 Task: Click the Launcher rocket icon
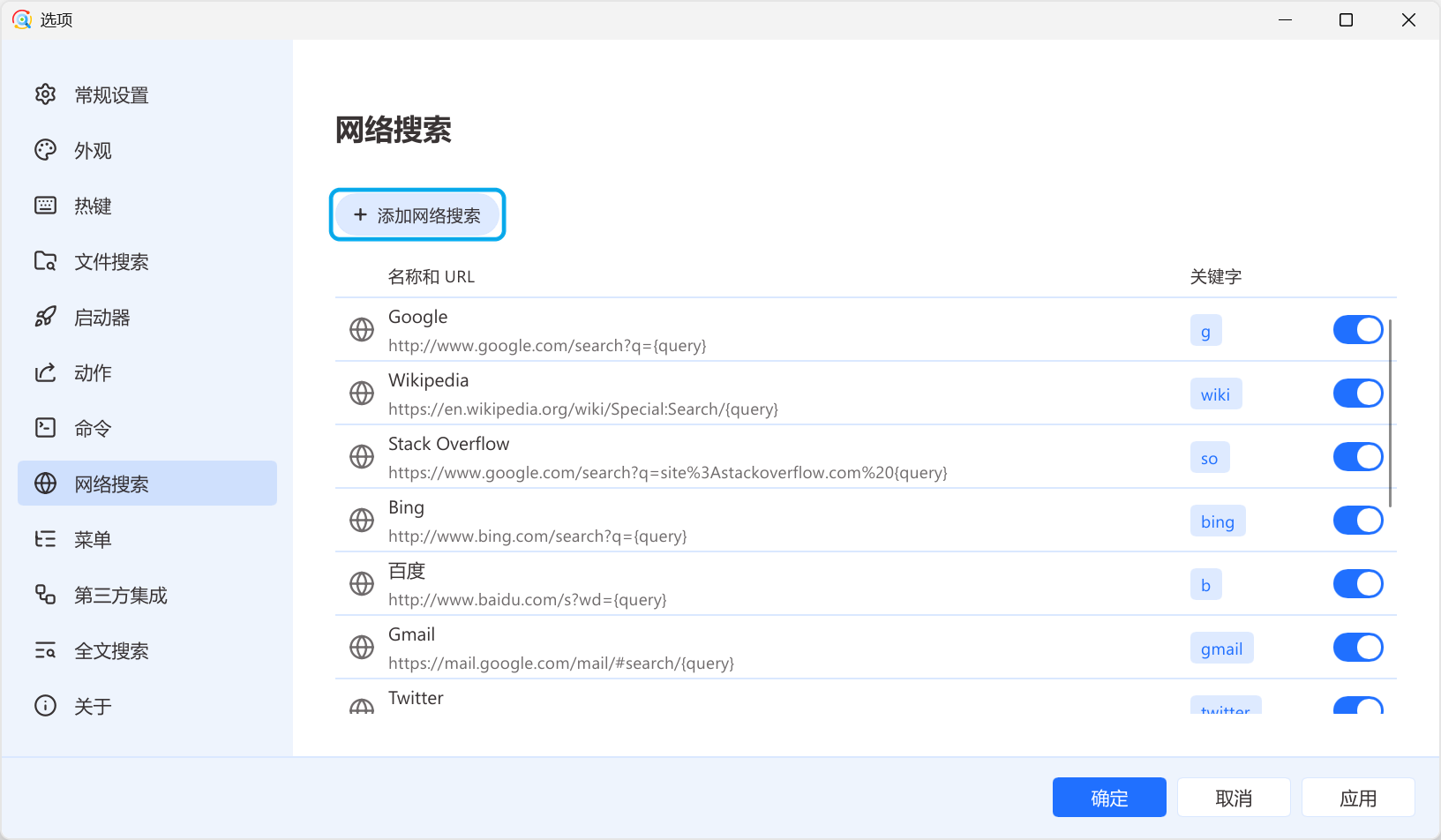point(45,317)
